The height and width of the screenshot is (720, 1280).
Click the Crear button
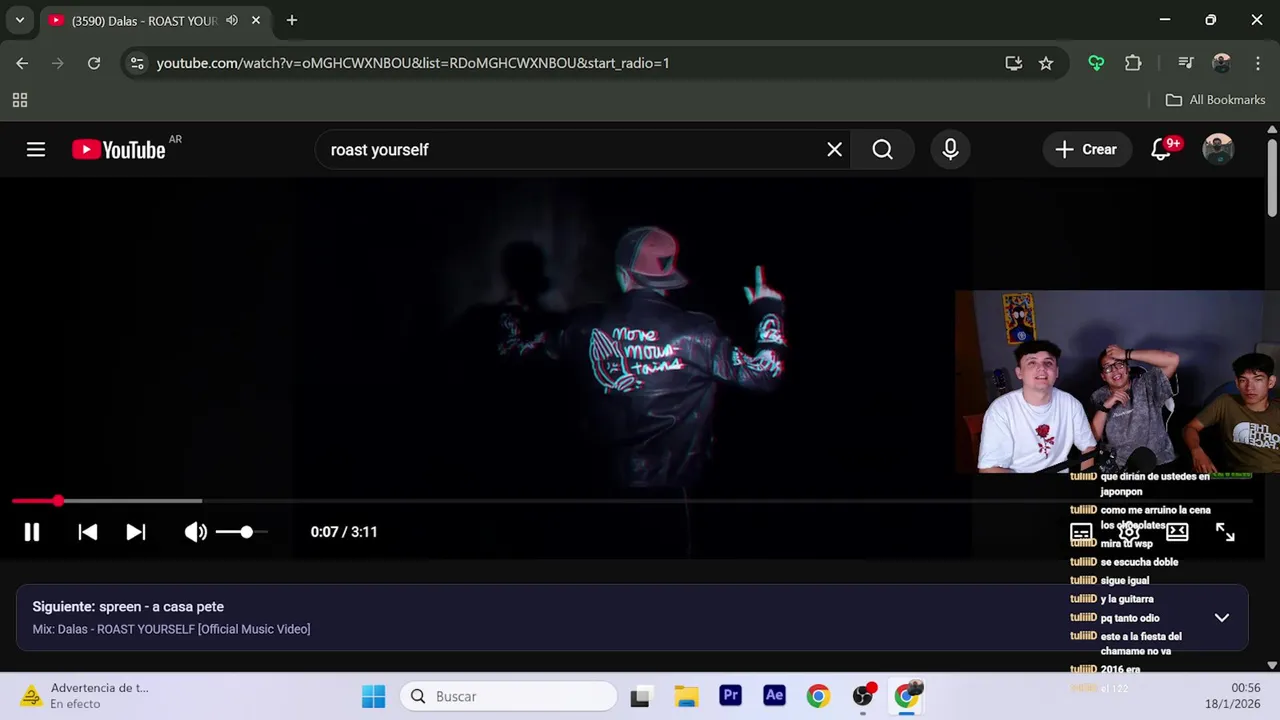coord(1087,150)
